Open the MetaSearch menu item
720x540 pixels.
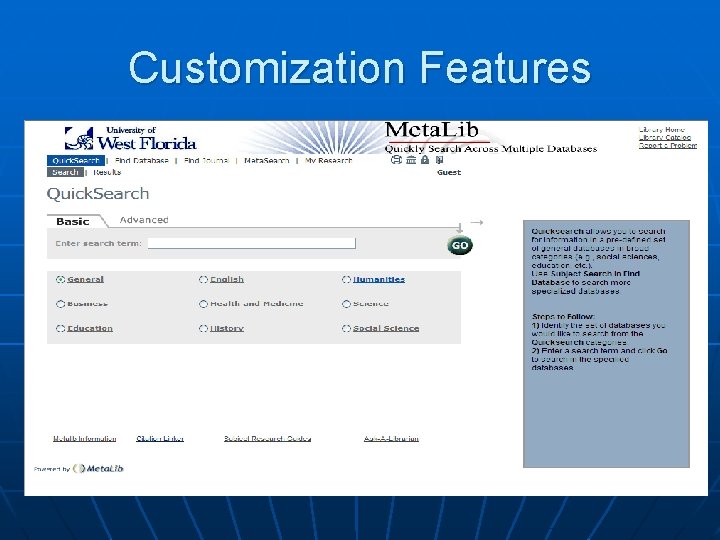266,160
